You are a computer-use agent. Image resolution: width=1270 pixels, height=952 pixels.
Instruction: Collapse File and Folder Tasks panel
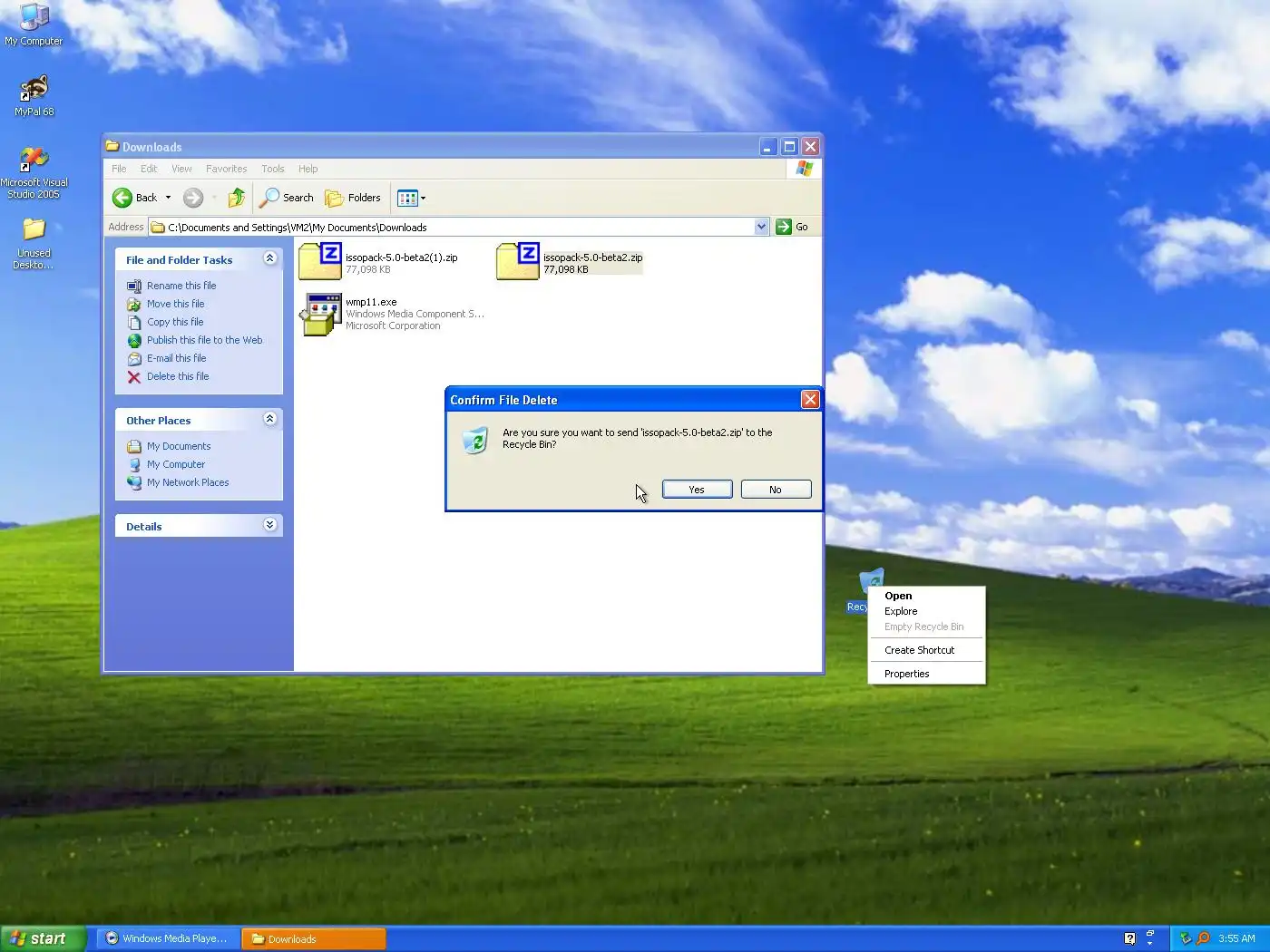click(x=269, y=258)
